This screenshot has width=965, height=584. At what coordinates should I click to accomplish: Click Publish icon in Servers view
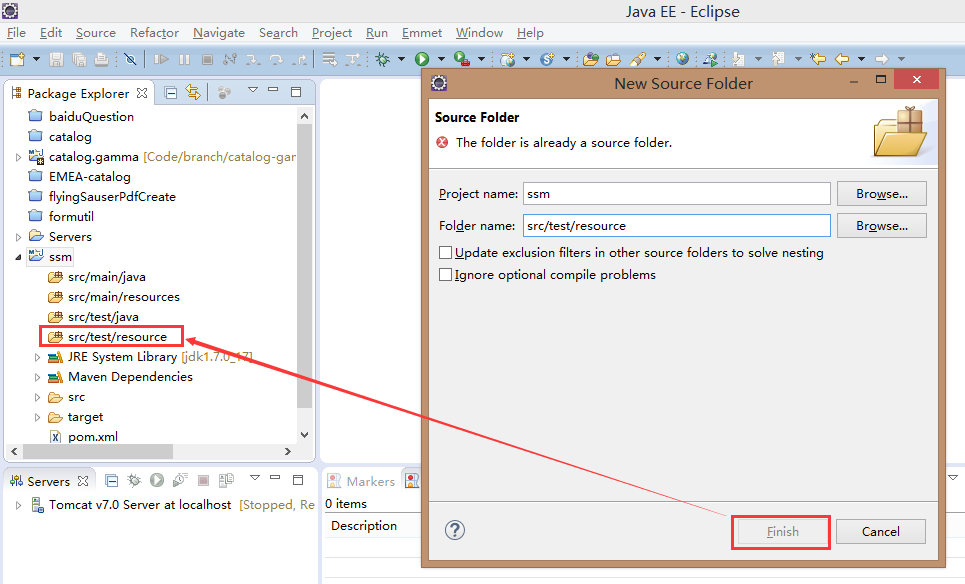coord(226,480)
